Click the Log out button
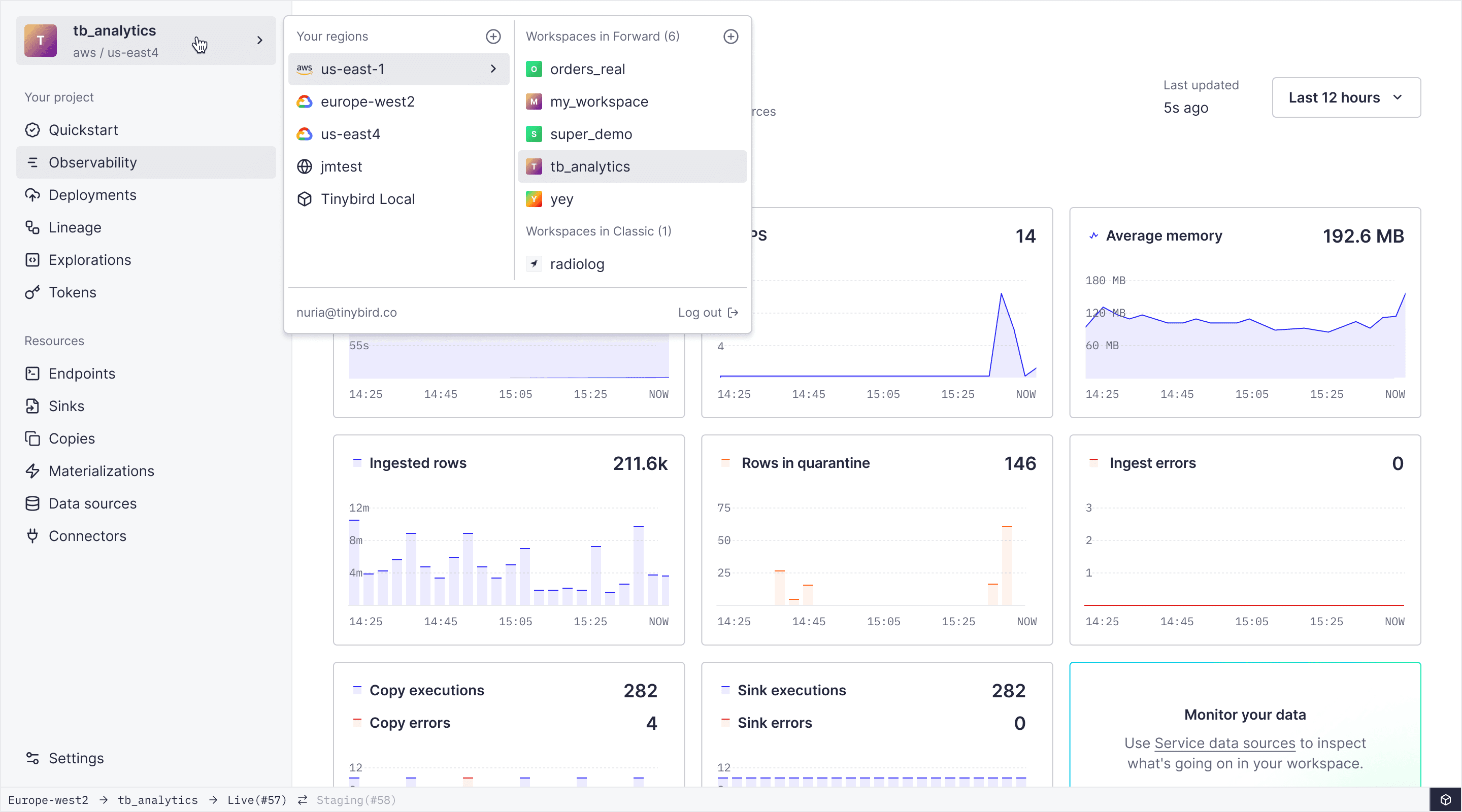 tap(707, 312)
